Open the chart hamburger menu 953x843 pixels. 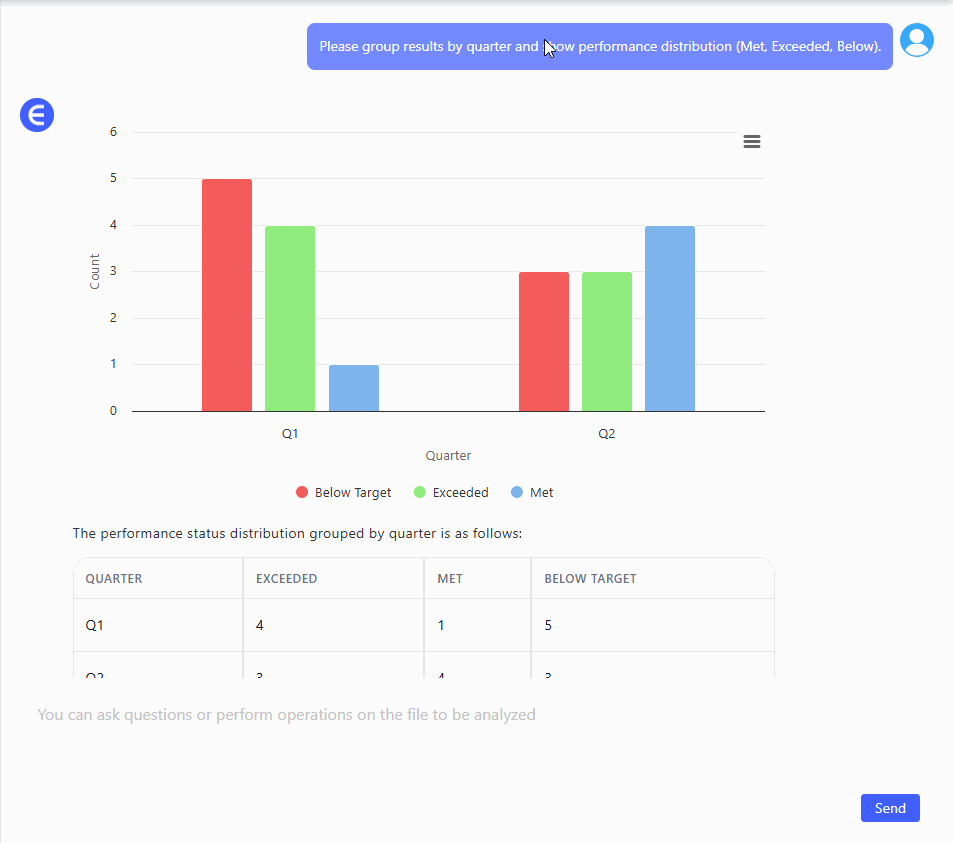[752, 142]
